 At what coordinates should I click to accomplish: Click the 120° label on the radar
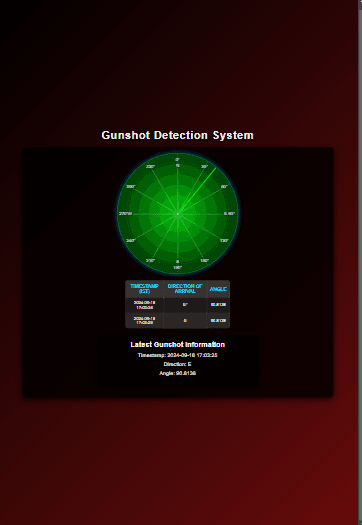224,240
